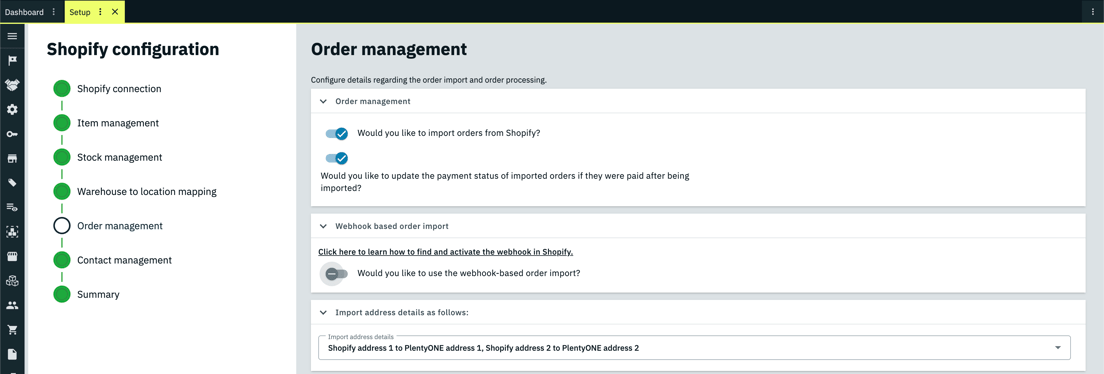Click the price tag icon in the sidebar
The width and height of the screenshot is (1104, 374).
[x=12, y=183]
